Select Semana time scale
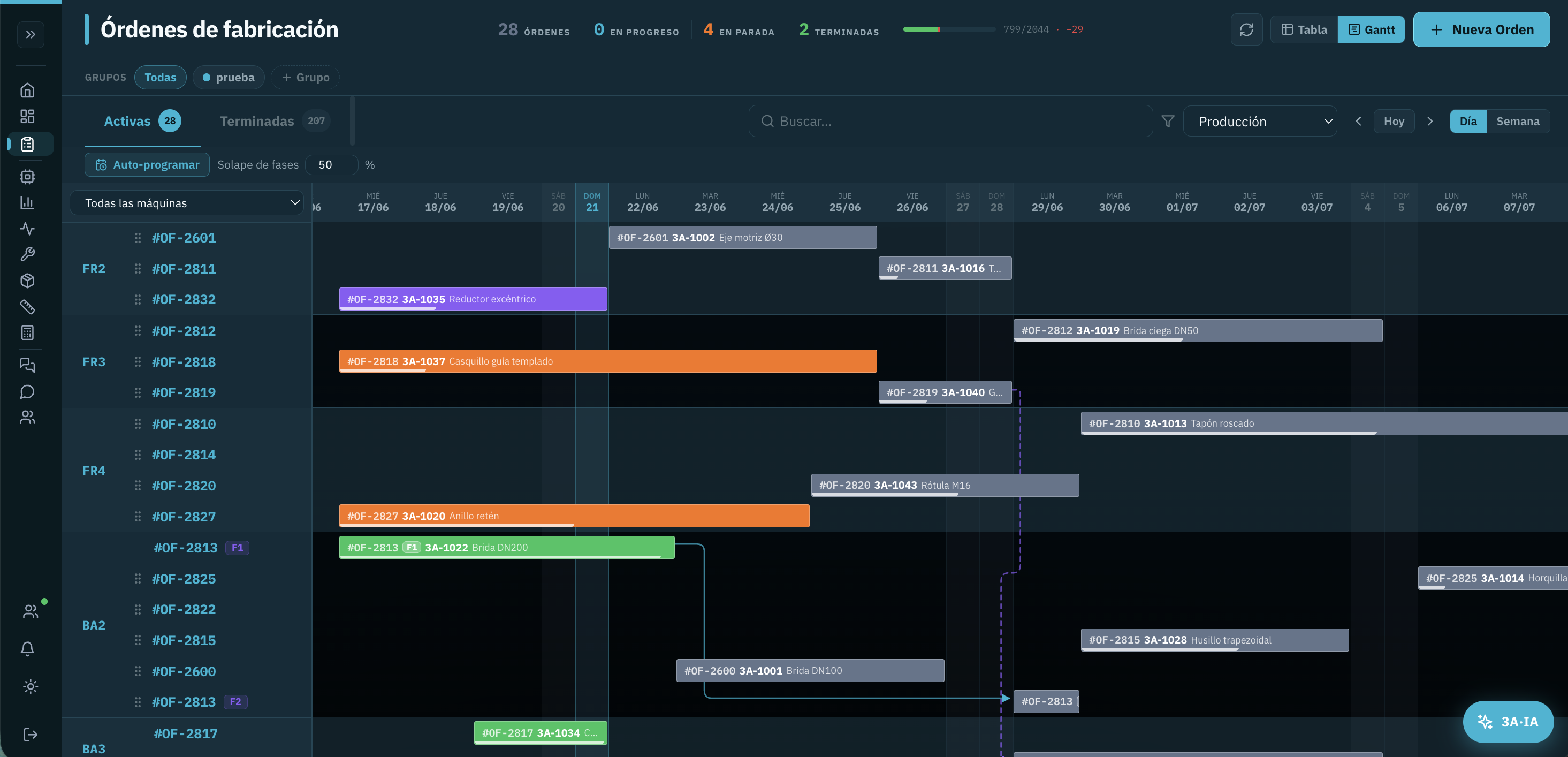Viewport: 1568px width, 757px height. coord(1518,121)
